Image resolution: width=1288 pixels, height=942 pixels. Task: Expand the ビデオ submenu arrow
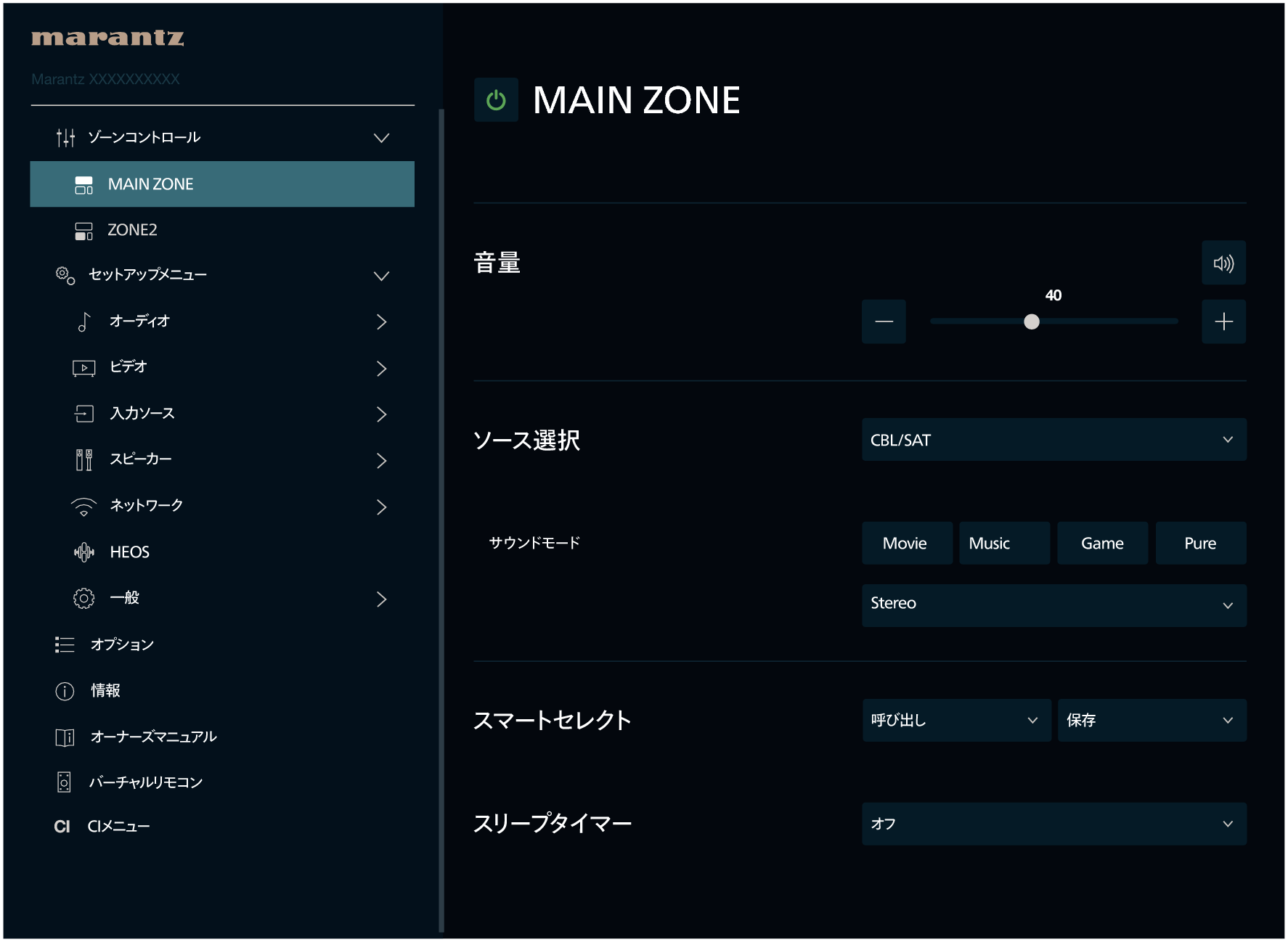[382, 369]
